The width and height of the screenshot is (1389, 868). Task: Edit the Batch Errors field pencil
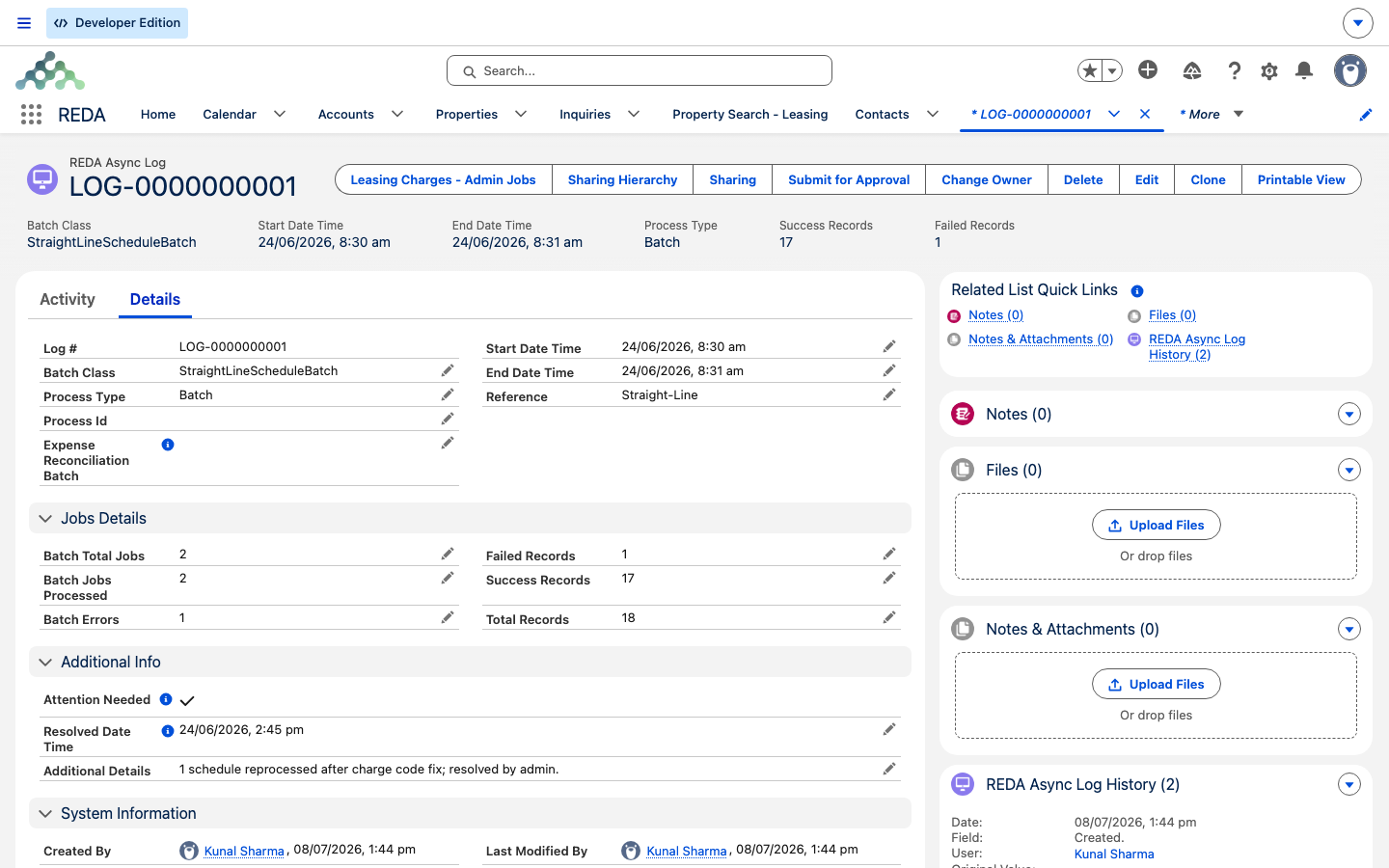pos(448,618)
